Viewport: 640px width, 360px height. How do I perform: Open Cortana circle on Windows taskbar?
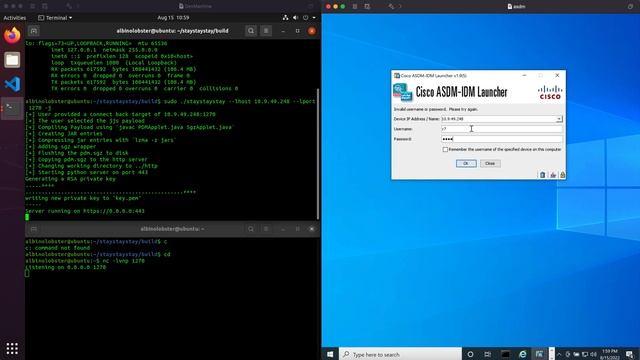pyautogui.click(x=470, y=354)
